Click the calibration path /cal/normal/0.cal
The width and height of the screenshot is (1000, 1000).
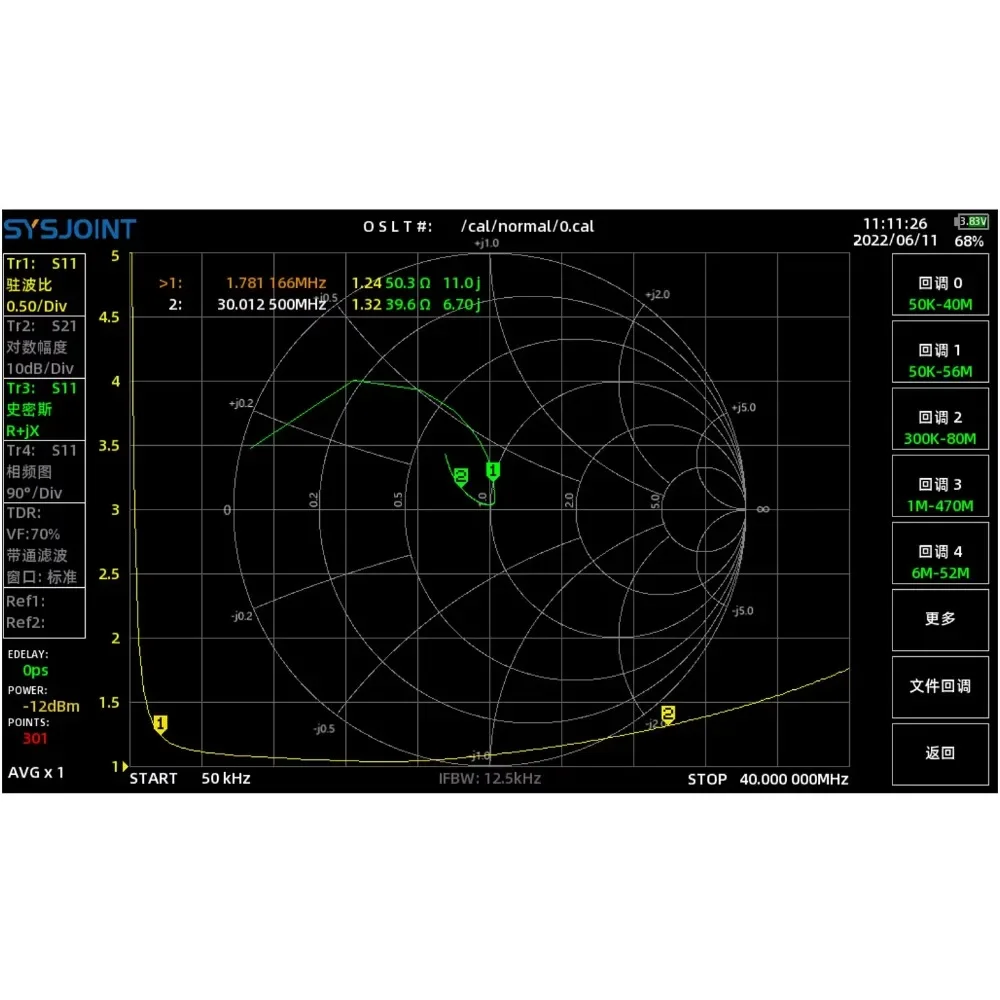pos(527,226)
